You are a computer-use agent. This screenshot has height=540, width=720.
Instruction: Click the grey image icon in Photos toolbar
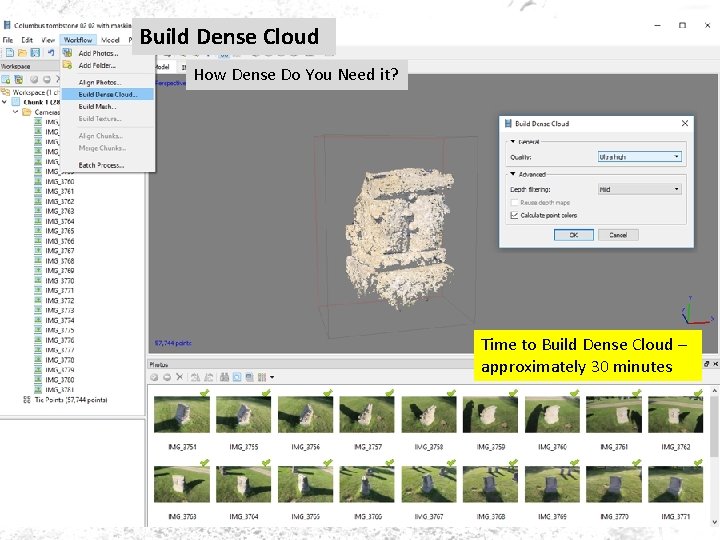(x=249, y=377)
